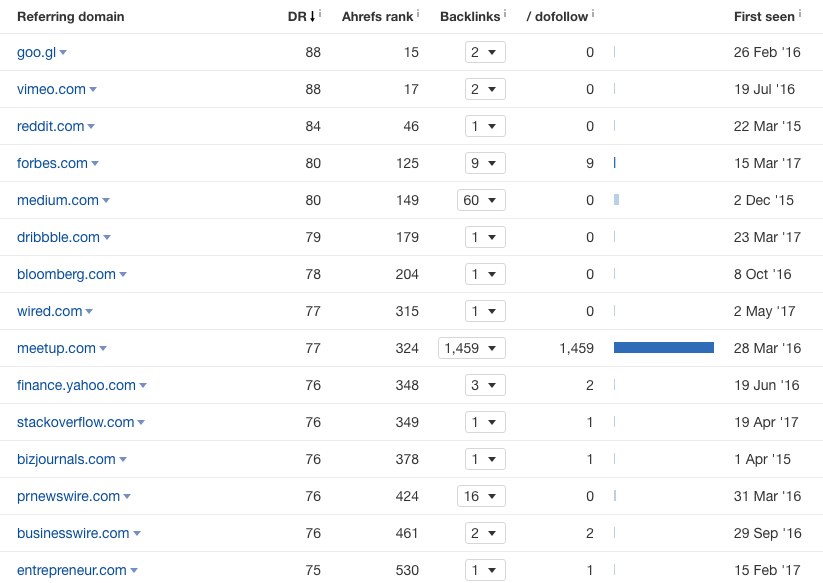823x583 pixels.
Task: Open the backlinks dropdown for finance.yahoo.com
Action: point(485,385)
